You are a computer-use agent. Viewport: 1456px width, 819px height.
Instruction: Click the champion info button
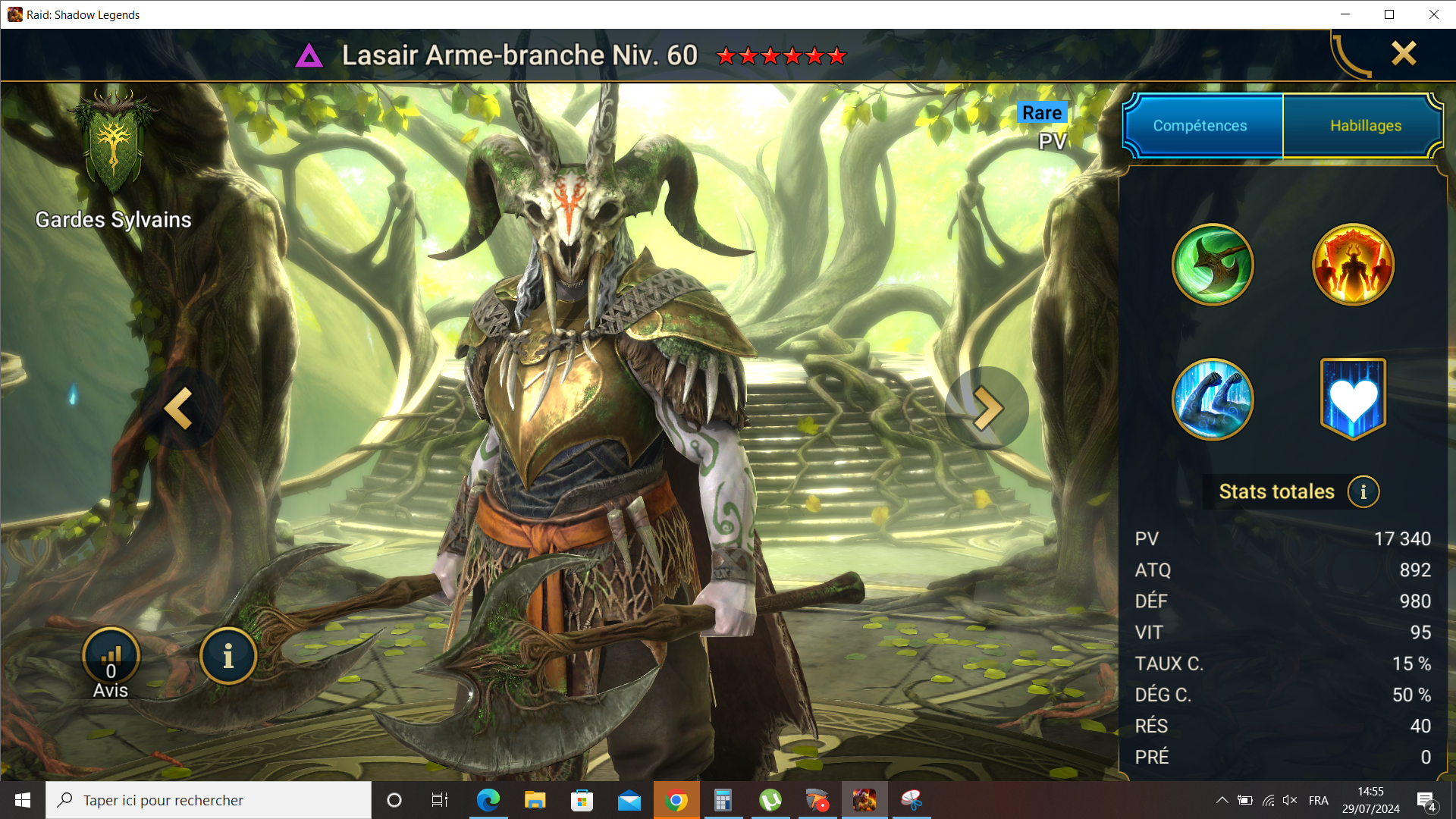[228, 656]
